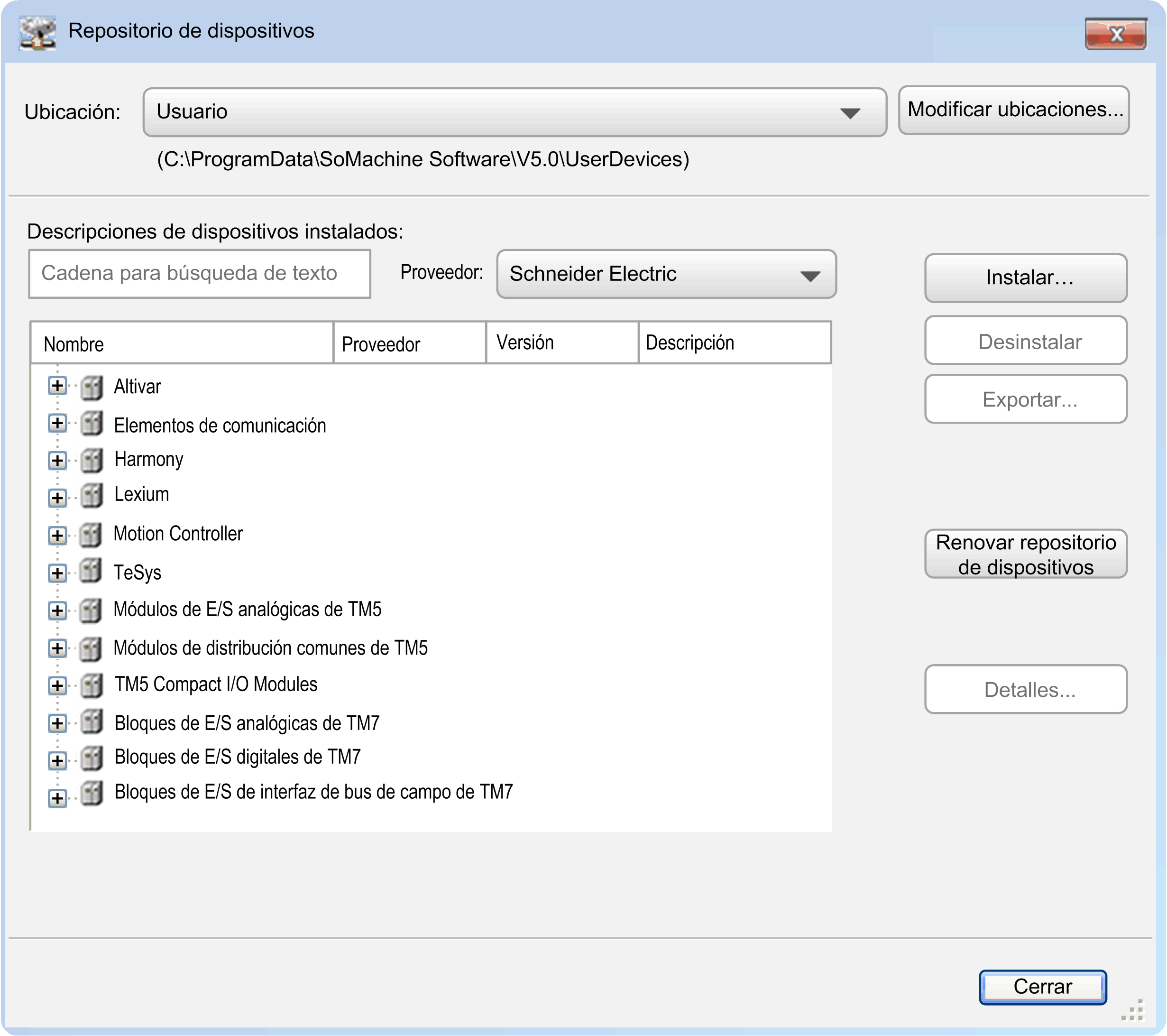Screen dimensions: 1167x1036
Task: Click the TeSys device folder icon
Action: click(x=91, y=571)
